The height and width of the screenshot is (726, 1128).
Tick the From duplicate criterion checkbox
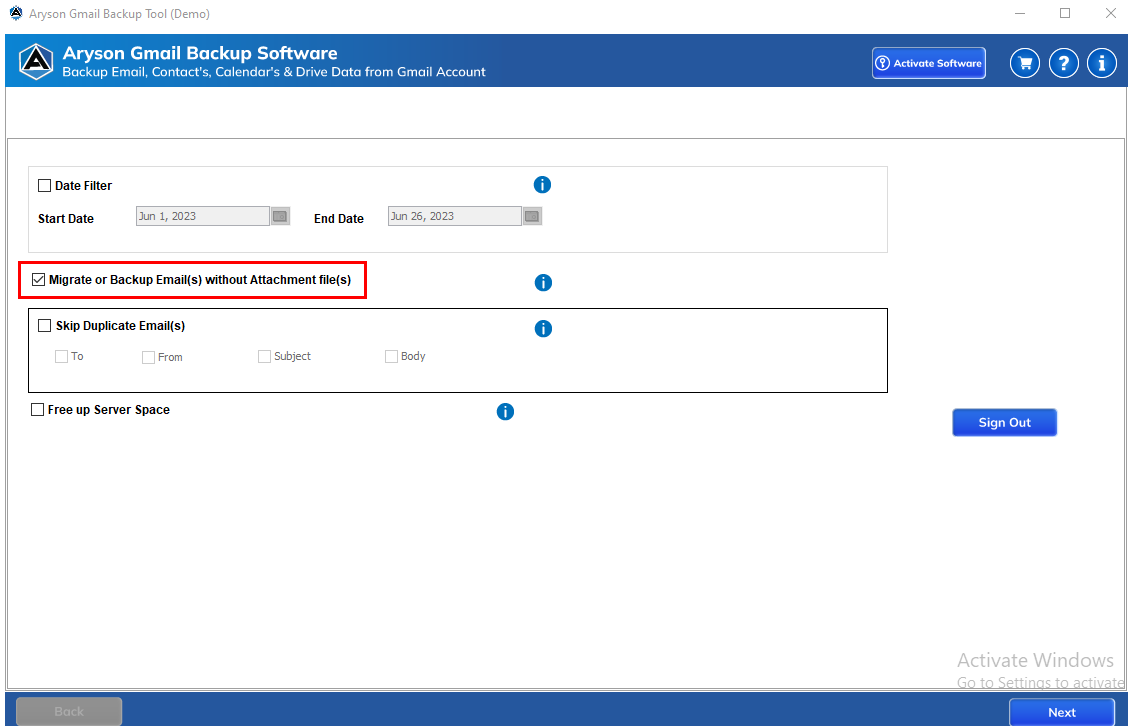coord(148,357)
